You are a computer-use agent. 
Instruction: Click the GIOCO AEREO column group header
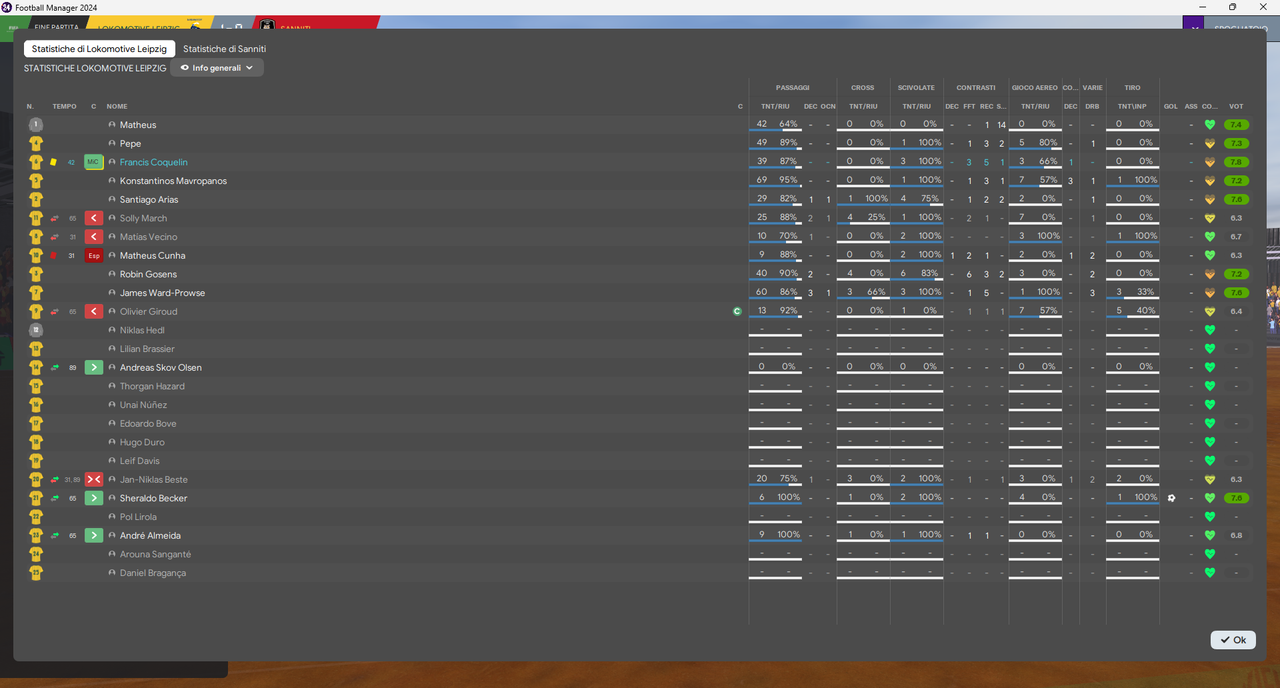point(1034,88)
